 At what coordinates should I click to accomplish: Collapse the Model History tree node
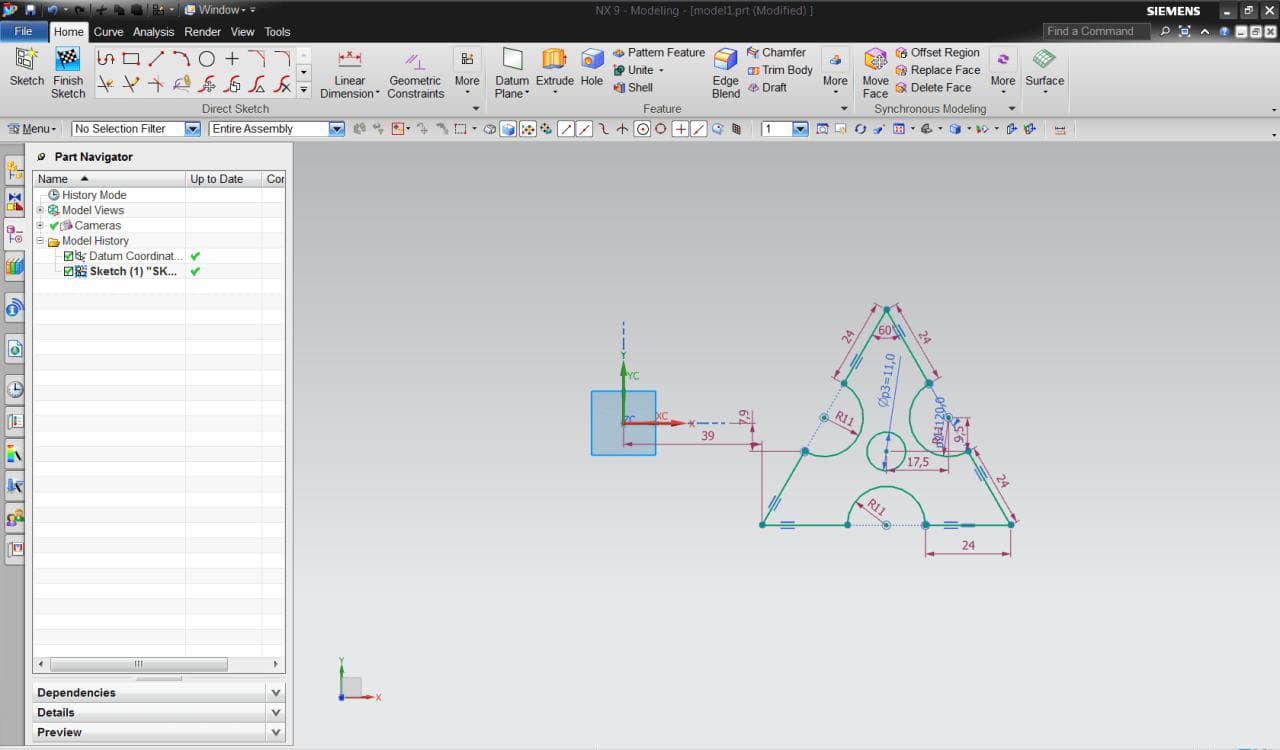(x=40, y=241)
